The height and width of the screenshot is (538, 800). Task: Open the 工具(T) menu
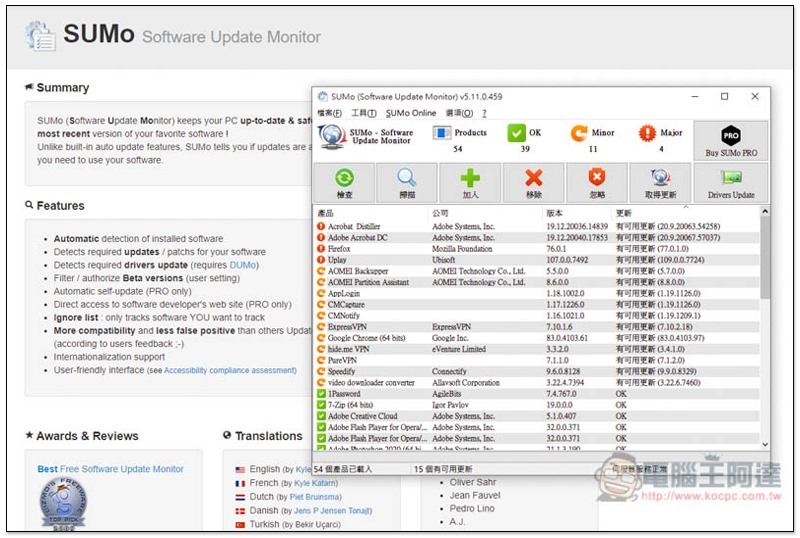click(x=364, y=113)
